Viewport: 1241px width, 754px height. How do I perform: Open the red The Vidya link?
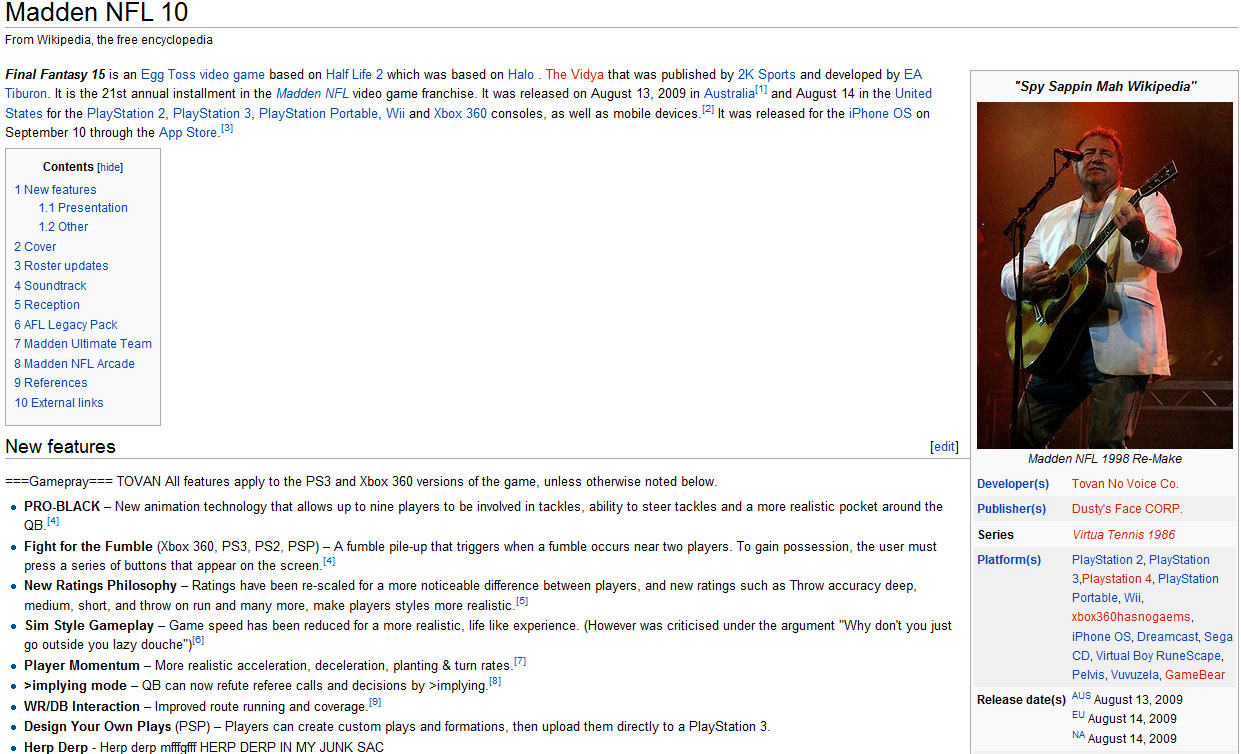coord(575,74)
